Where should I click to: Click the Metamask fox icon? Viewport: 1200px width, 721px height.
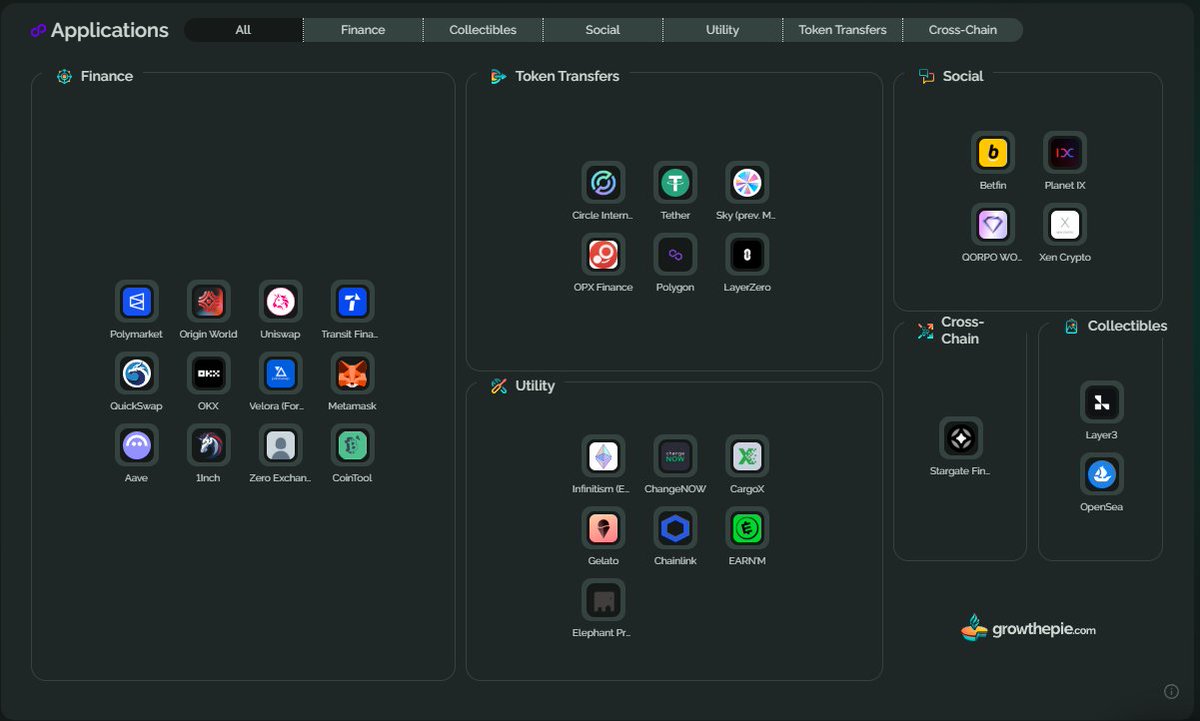point(353,373)
